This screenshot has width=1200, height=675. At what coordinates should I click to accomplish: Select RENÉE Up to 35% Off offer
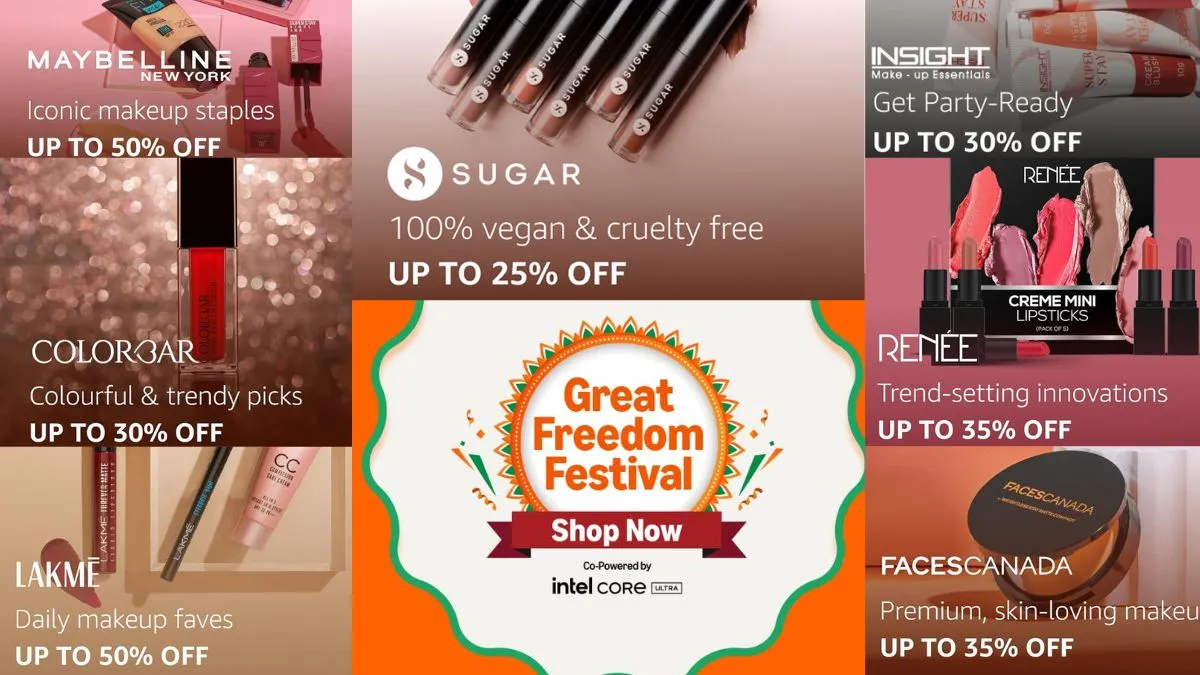tap(974, 431)
